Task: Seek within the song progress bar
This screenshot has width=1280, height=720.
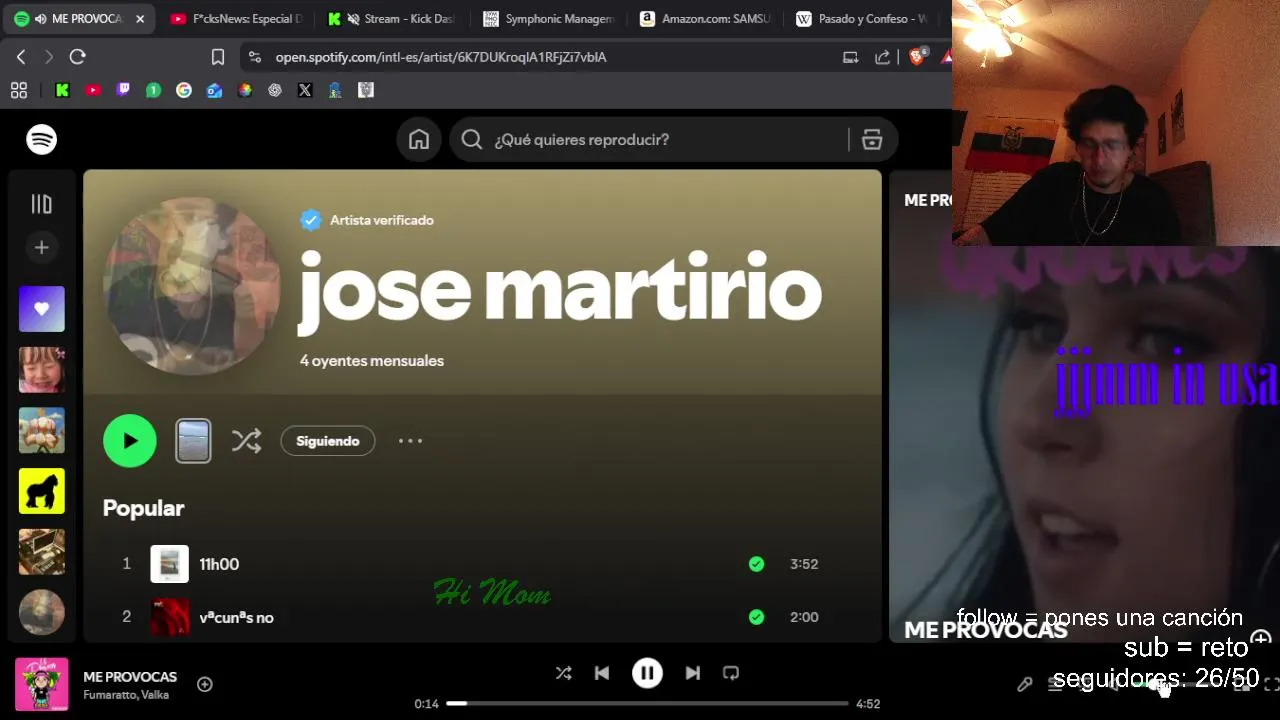Action: click(x=647, y=703)
